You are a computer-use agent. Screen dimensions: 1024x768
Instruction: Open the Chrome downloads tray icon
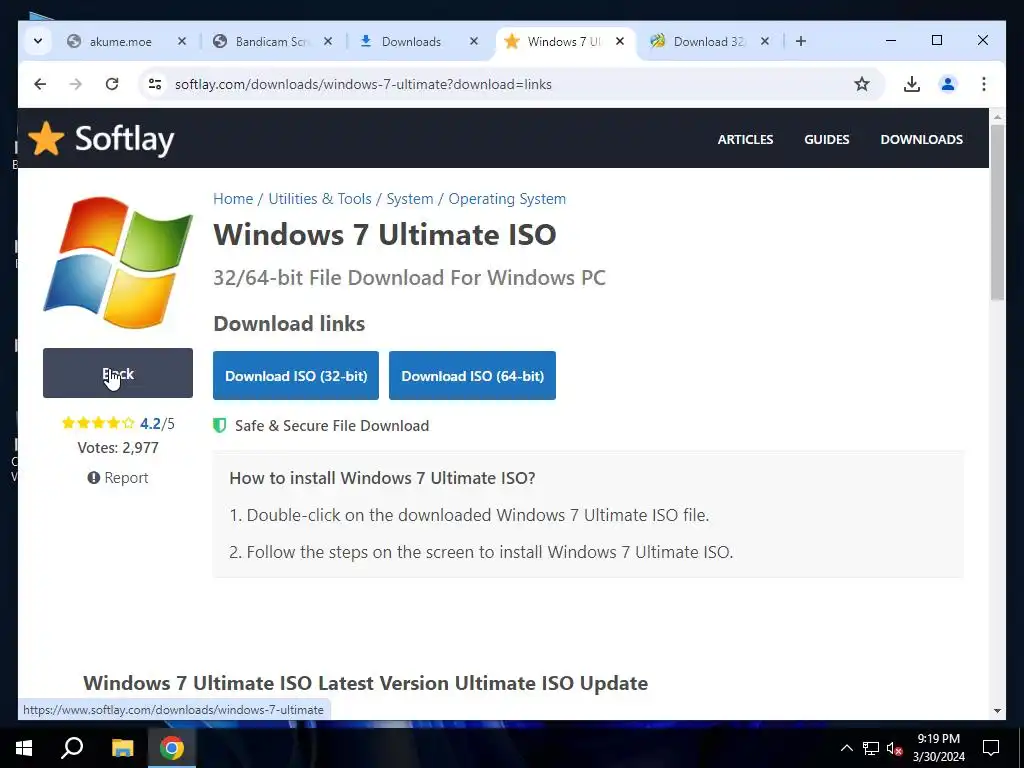(x=912, y=84)
